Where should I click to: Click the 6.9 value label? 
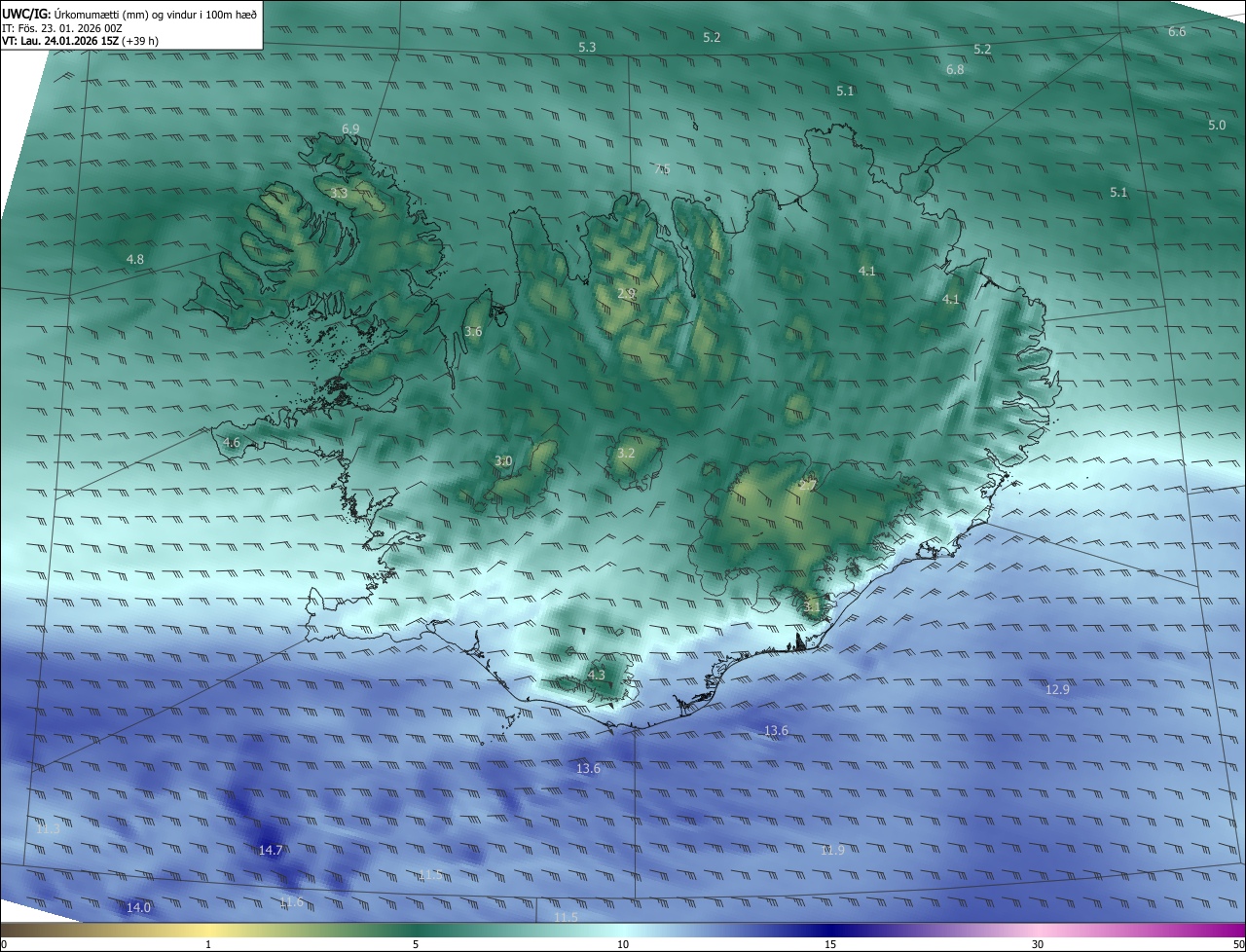350,128
